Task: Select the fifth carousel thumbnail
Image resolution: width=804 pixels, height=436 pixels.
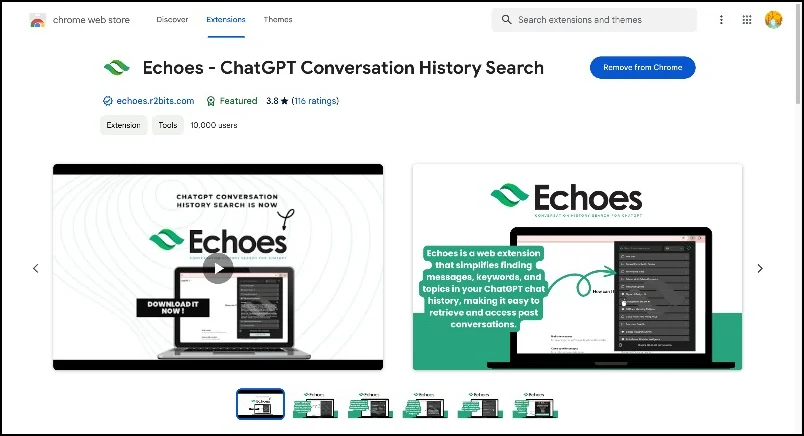Action: (480, 404)
